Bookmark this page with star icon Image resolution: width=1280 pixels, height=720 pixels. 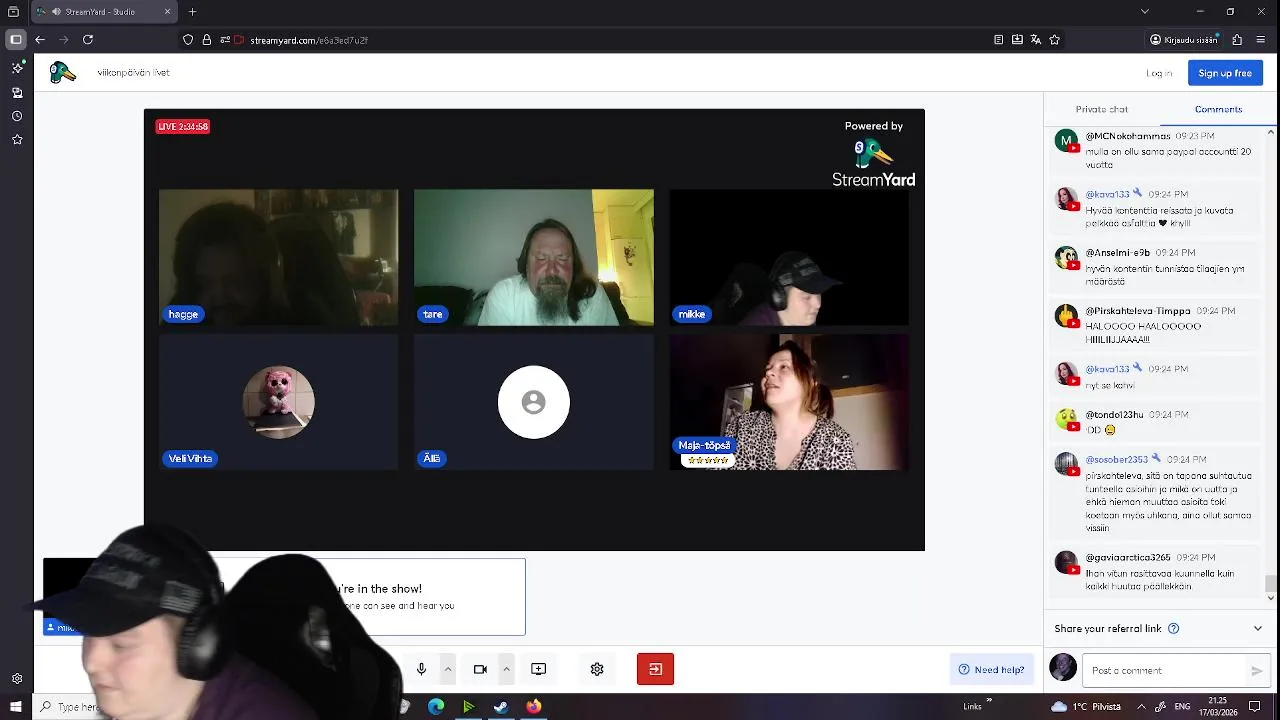pyautogui.click(x=1054, y=40)
